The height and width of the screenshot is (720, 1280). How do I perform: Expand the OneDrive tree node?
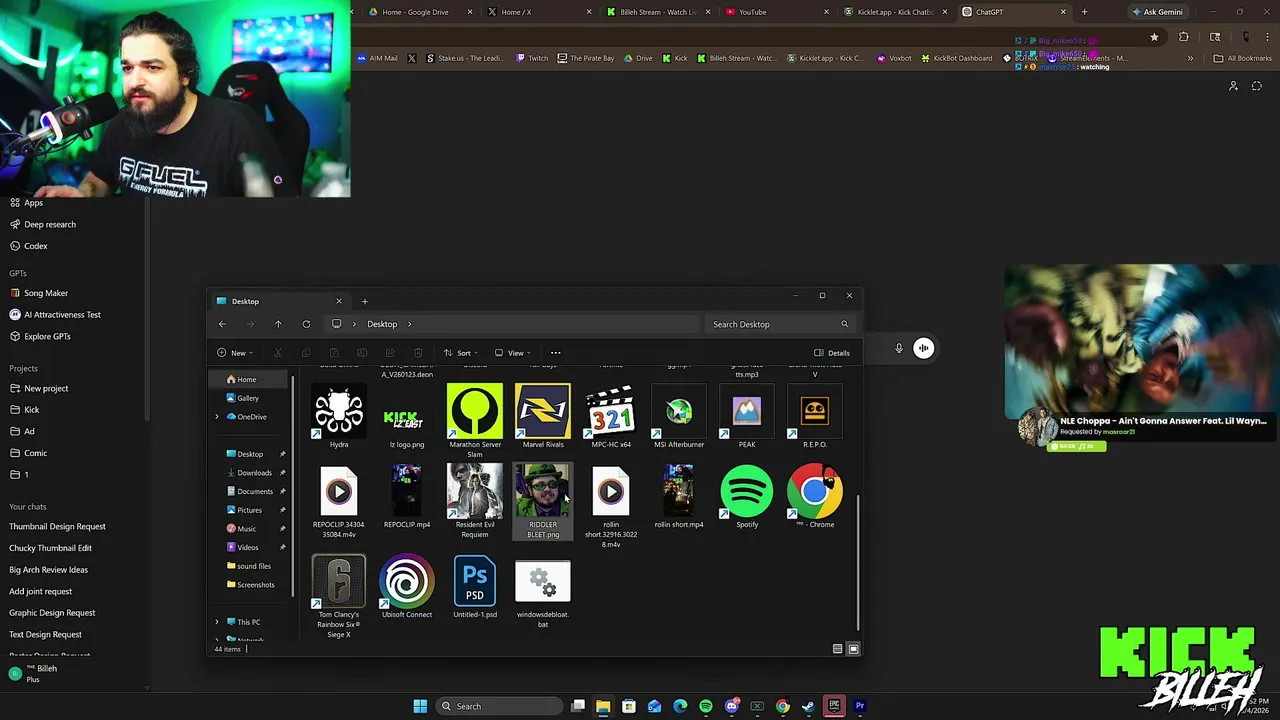(x=217, y=417)
